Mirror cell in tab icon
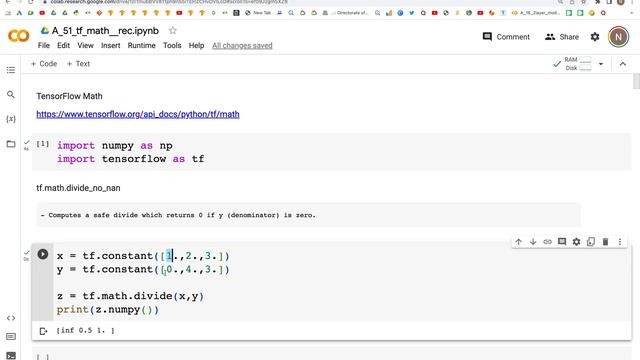640x360 pixels. point(591,242)
